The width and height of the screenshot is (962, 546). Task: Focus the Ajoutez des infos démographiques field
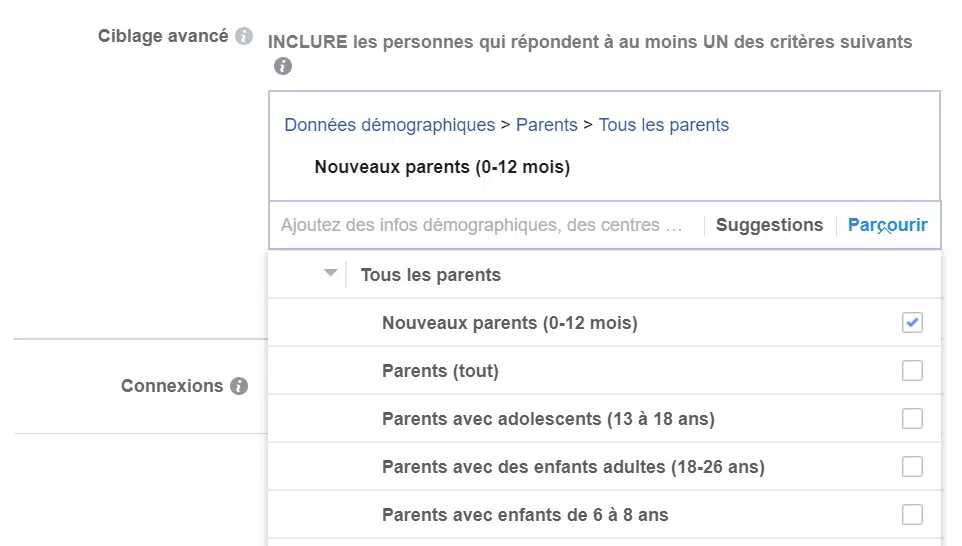pos(484,225)
